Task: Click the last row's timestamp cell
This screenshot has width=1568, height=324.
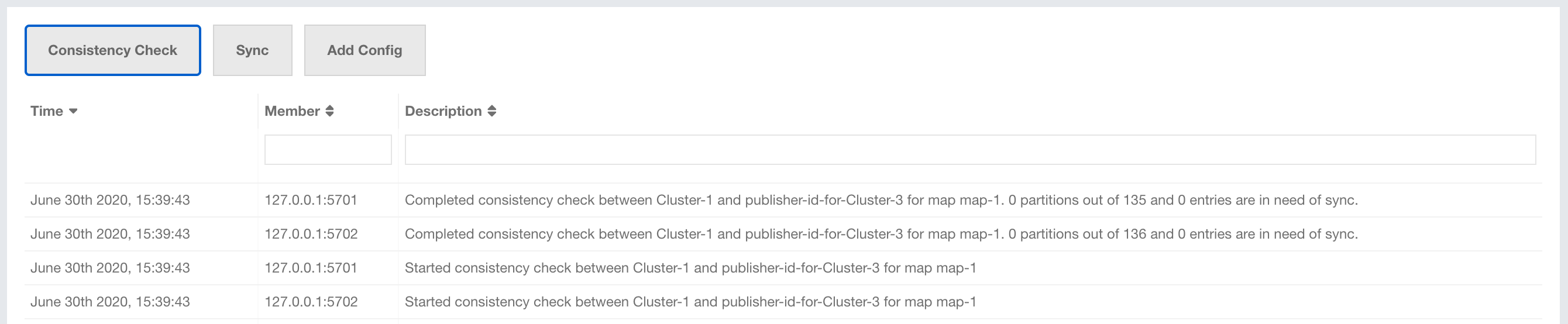Action: (110, 302)
